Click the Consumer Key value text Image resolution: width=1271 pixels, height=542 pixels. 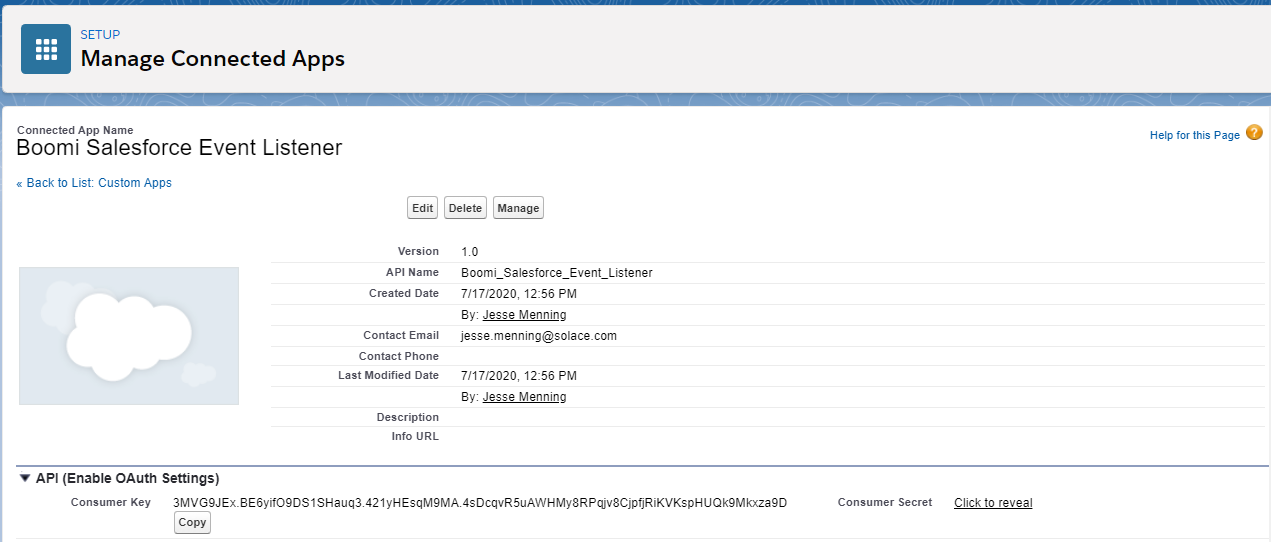(480, 503)
